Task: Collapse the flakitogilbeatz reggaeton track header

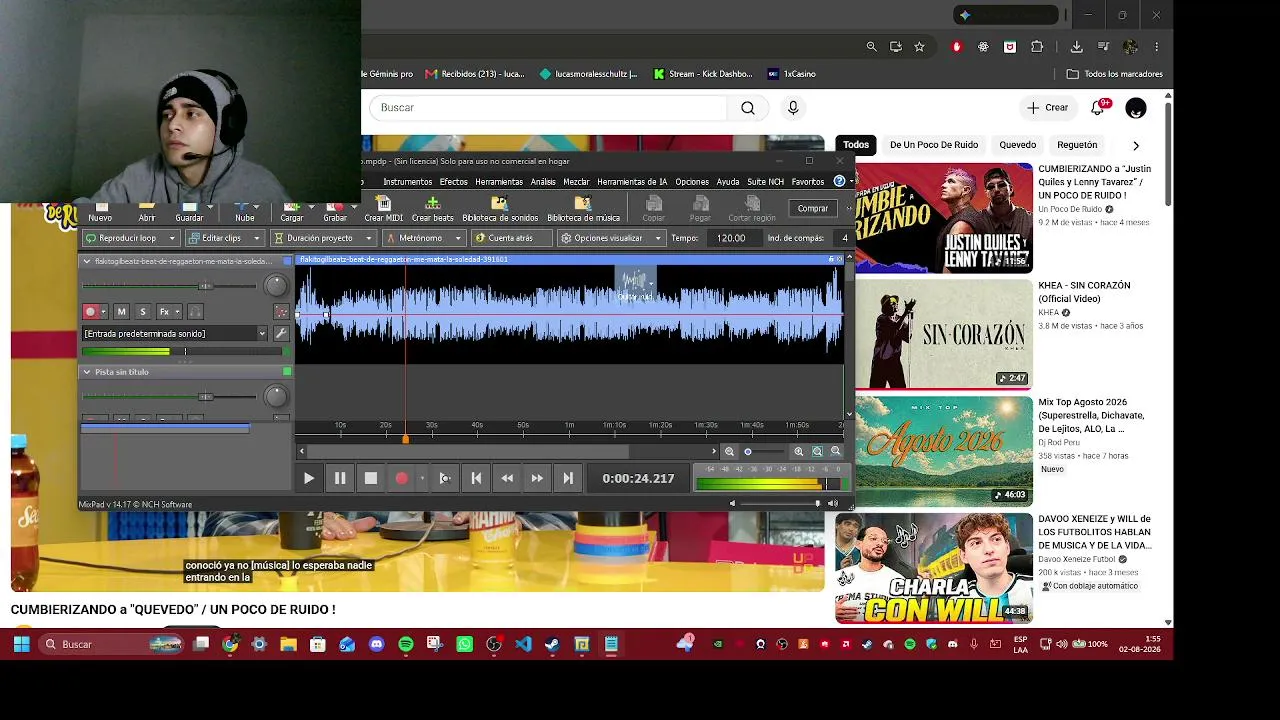Action: click(x=87, y=261)
